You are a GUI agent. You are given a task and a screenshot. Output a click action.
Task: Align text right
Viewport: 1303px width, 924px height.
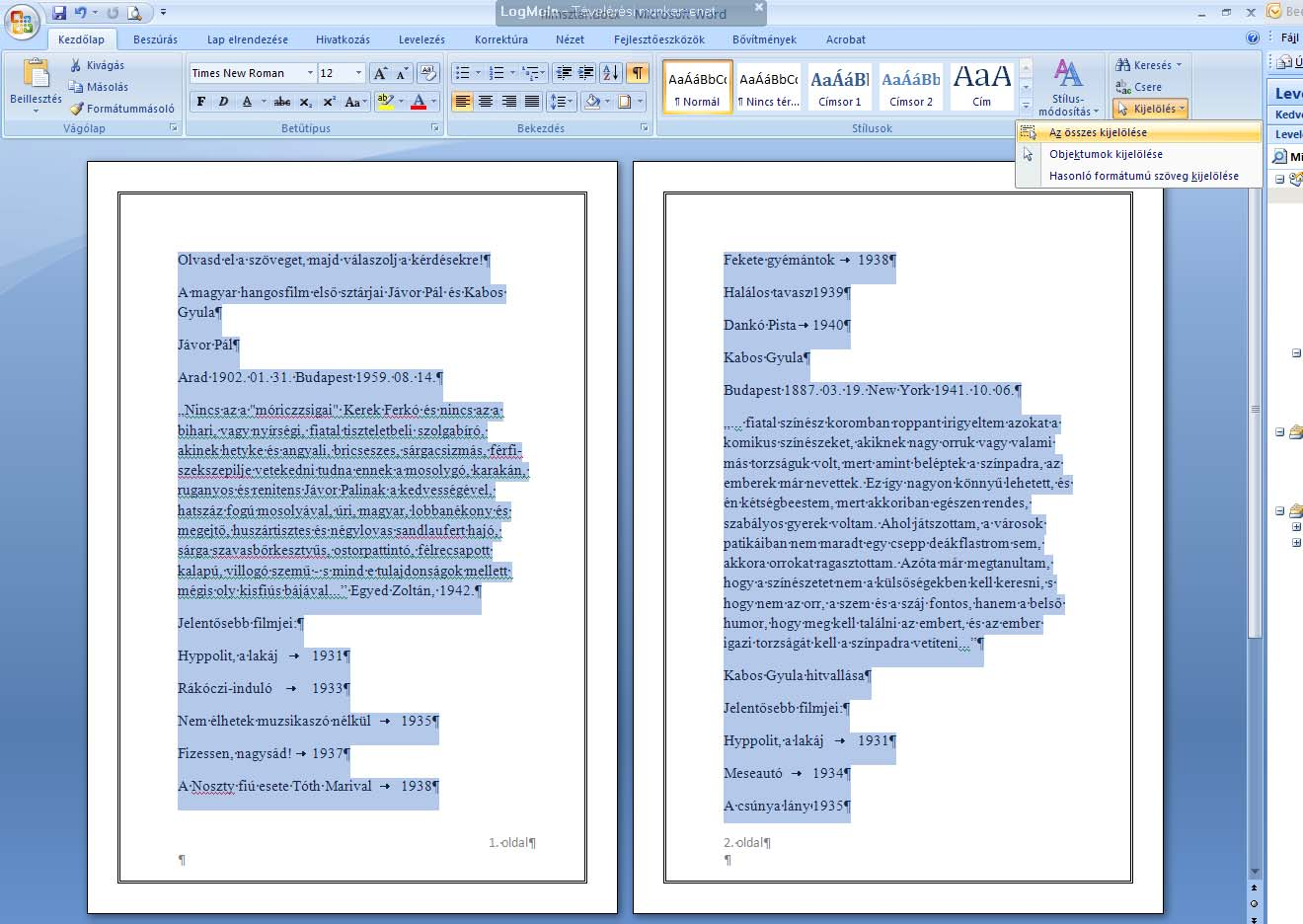pos(509,102)
